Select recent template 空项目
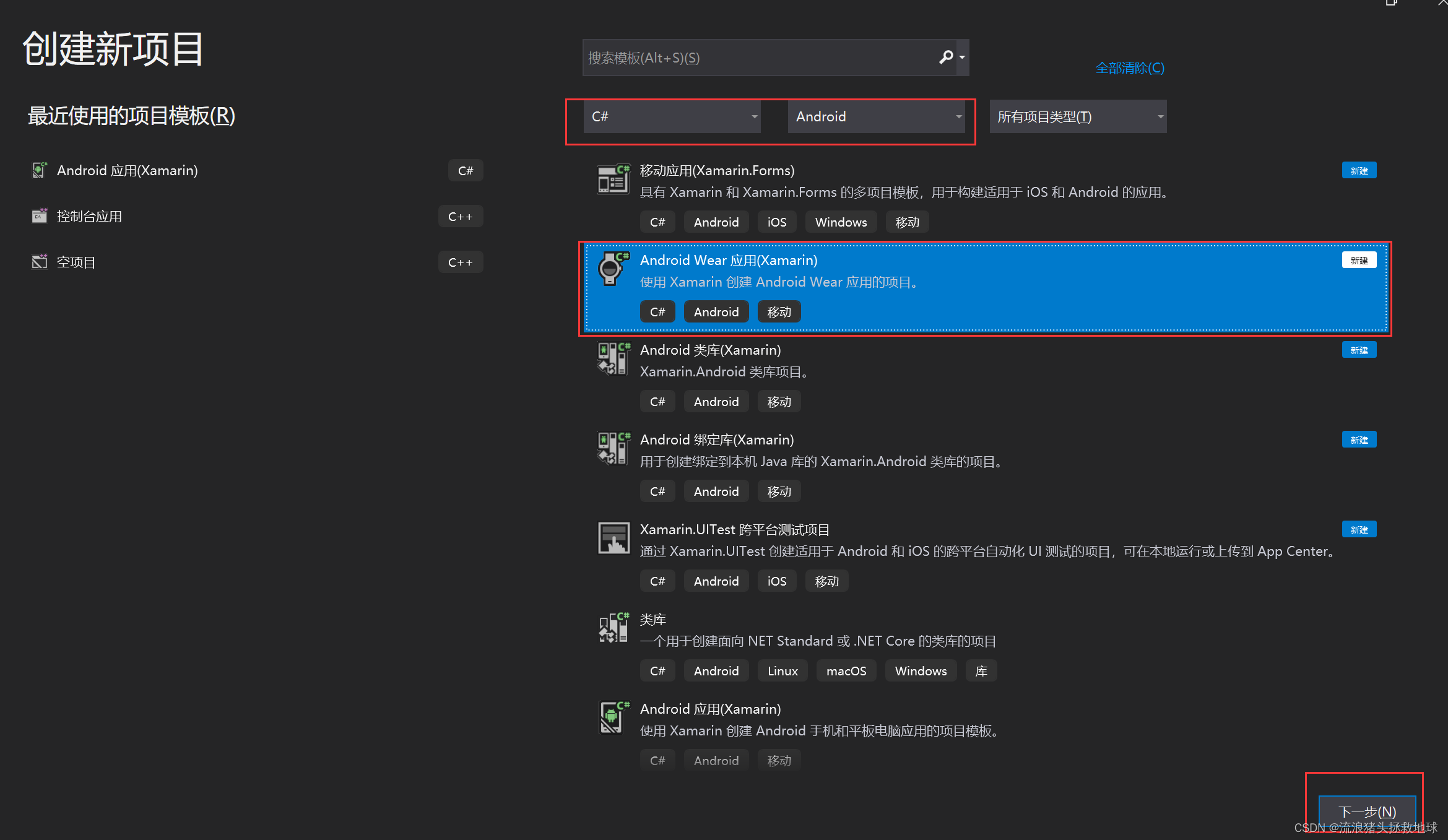This screenshot has width=1448, height=840. [x=76, y=262]
